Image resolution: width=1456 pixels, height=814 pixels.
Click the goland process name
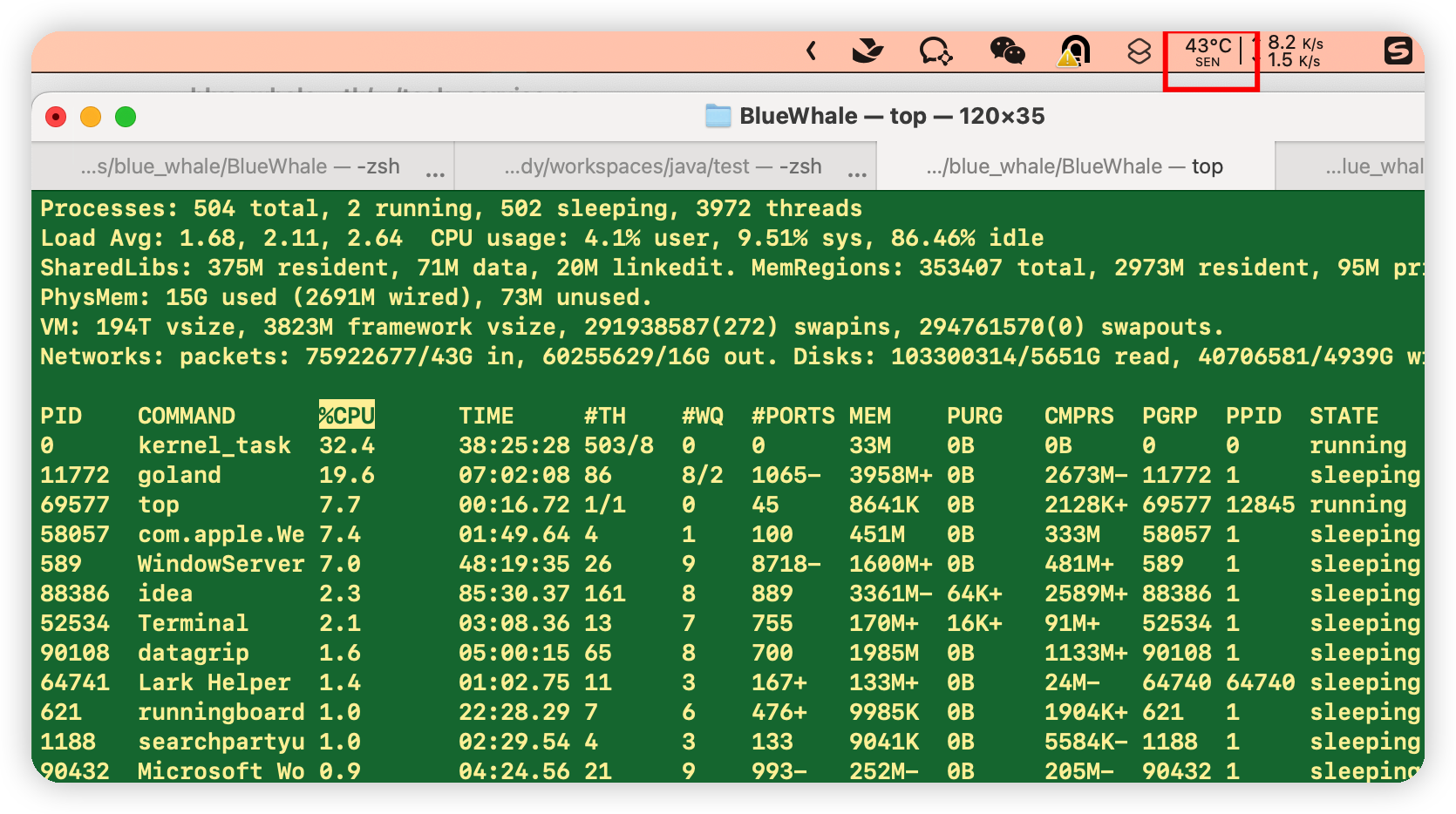pyautogui.click(x=180, y=475)
